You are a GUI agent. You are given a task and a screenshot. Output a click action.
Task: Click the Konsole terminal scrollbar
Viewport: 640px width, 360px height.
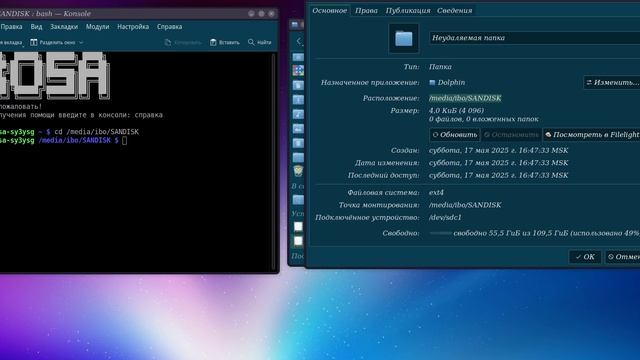[x=273, y=161]
